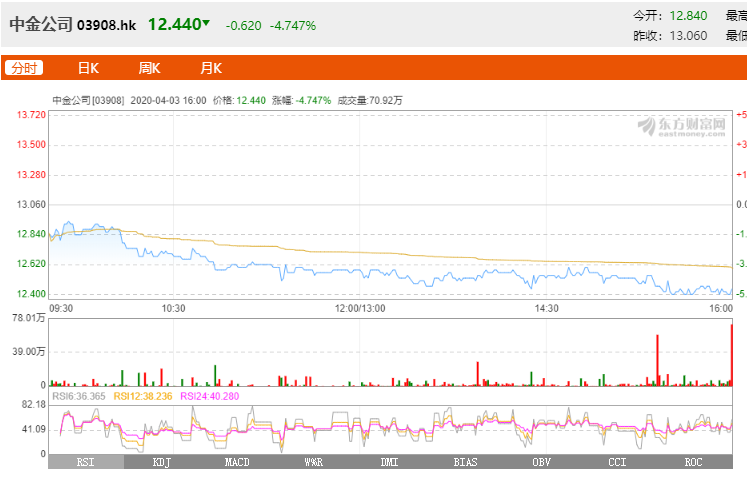Click the chart caption price 价格:12.440

pyautogui.click(x=239, y=101)
